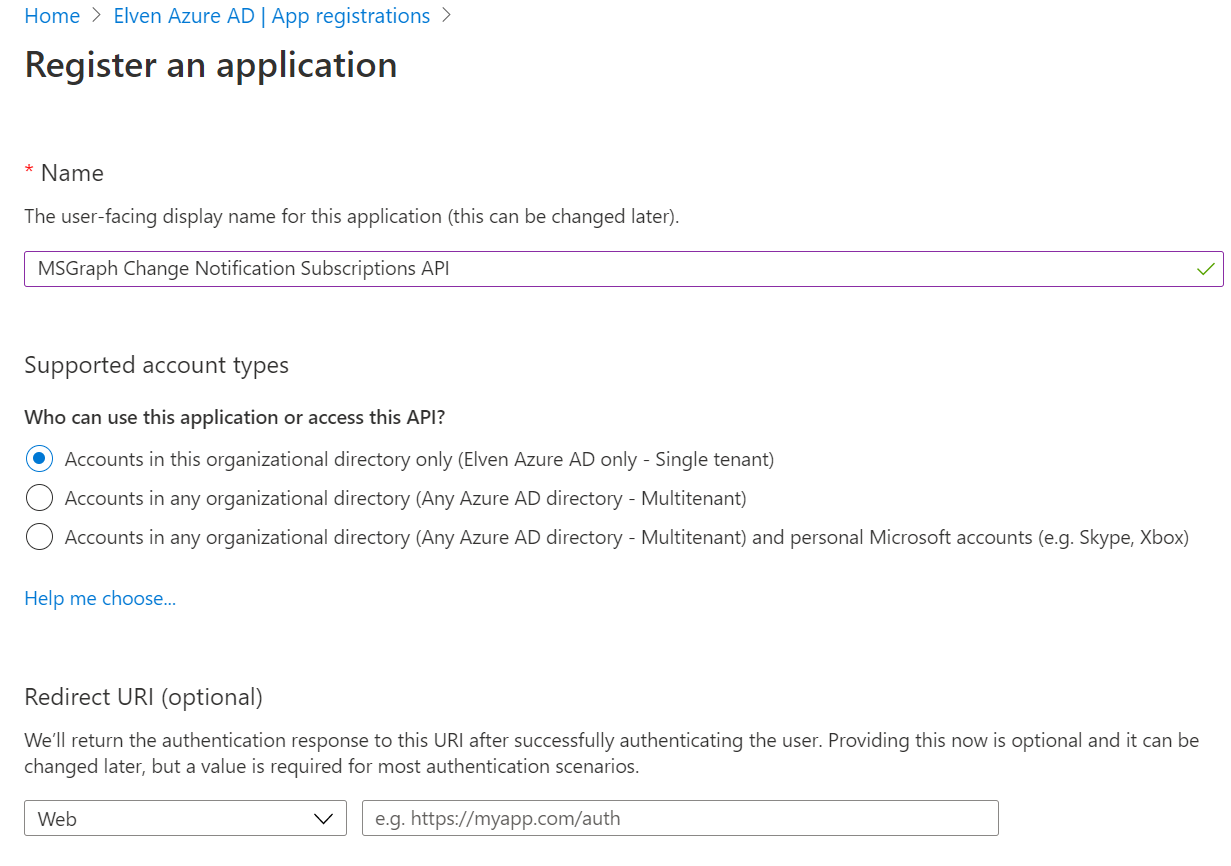This screenshot has width=1231, height=866.
Task: Open Elven Azure AD App registrations breadcrumb
Action: (x=272, y=16)
